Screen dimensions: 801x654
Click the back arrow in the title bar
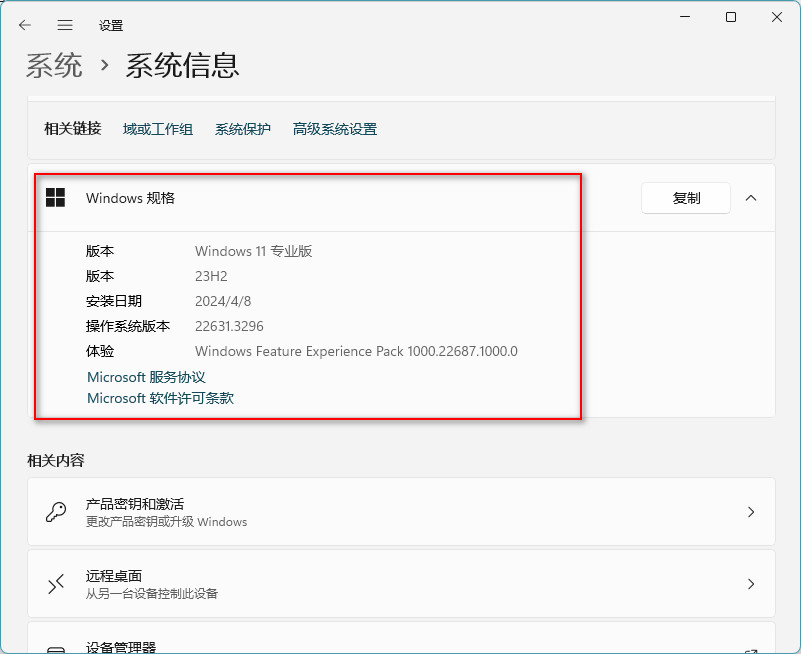[25, 25]
